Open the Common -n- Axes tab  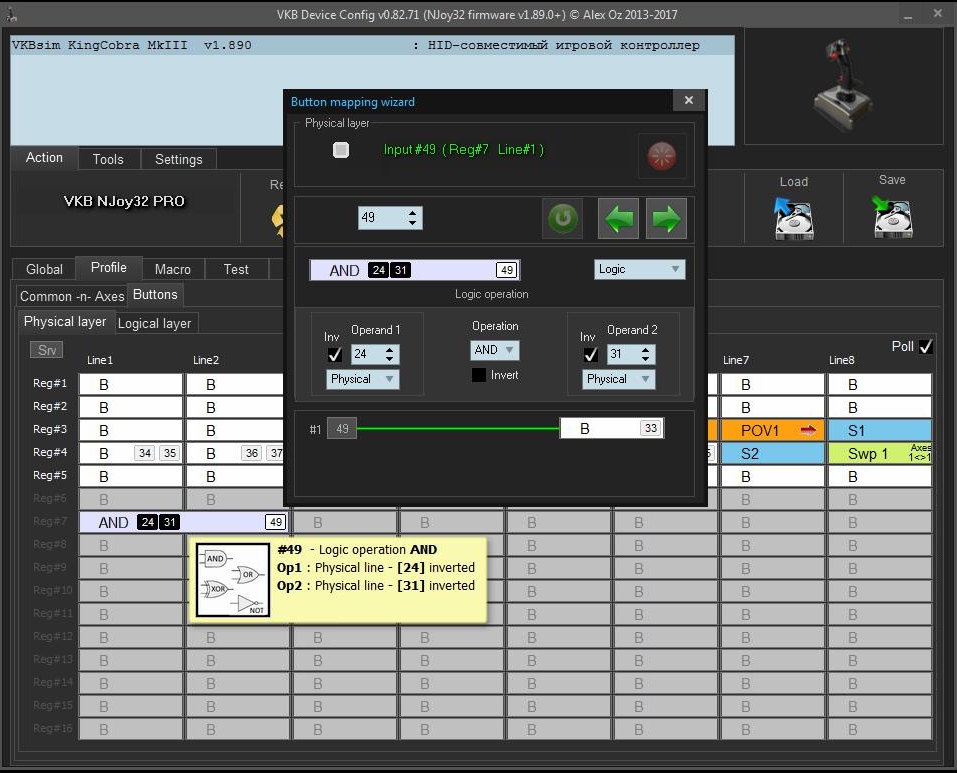pos(72,297)
